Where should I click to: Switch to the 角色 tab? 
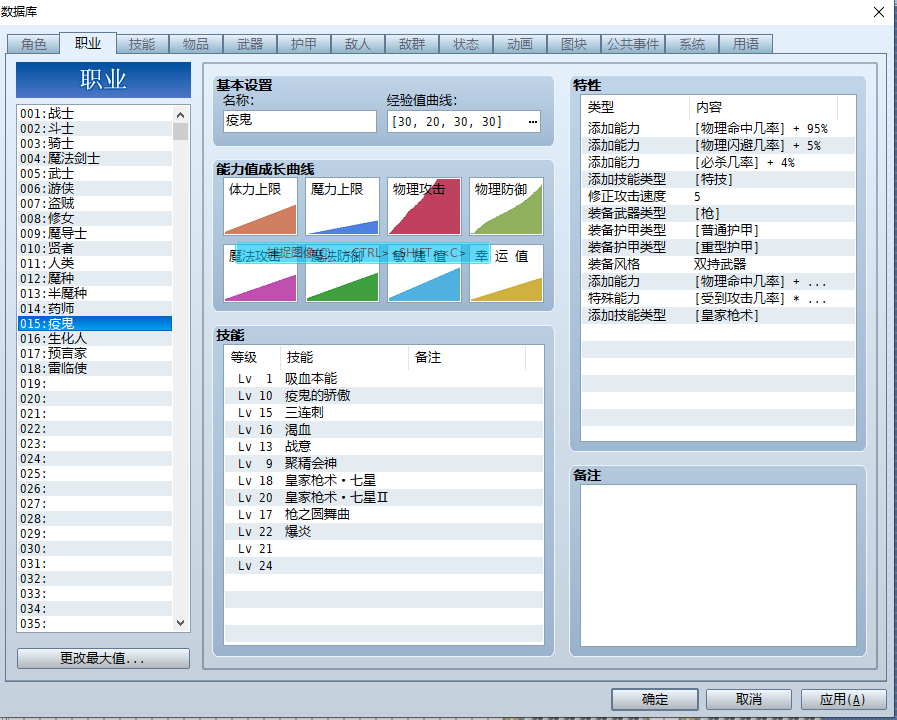tap(33, 44)
